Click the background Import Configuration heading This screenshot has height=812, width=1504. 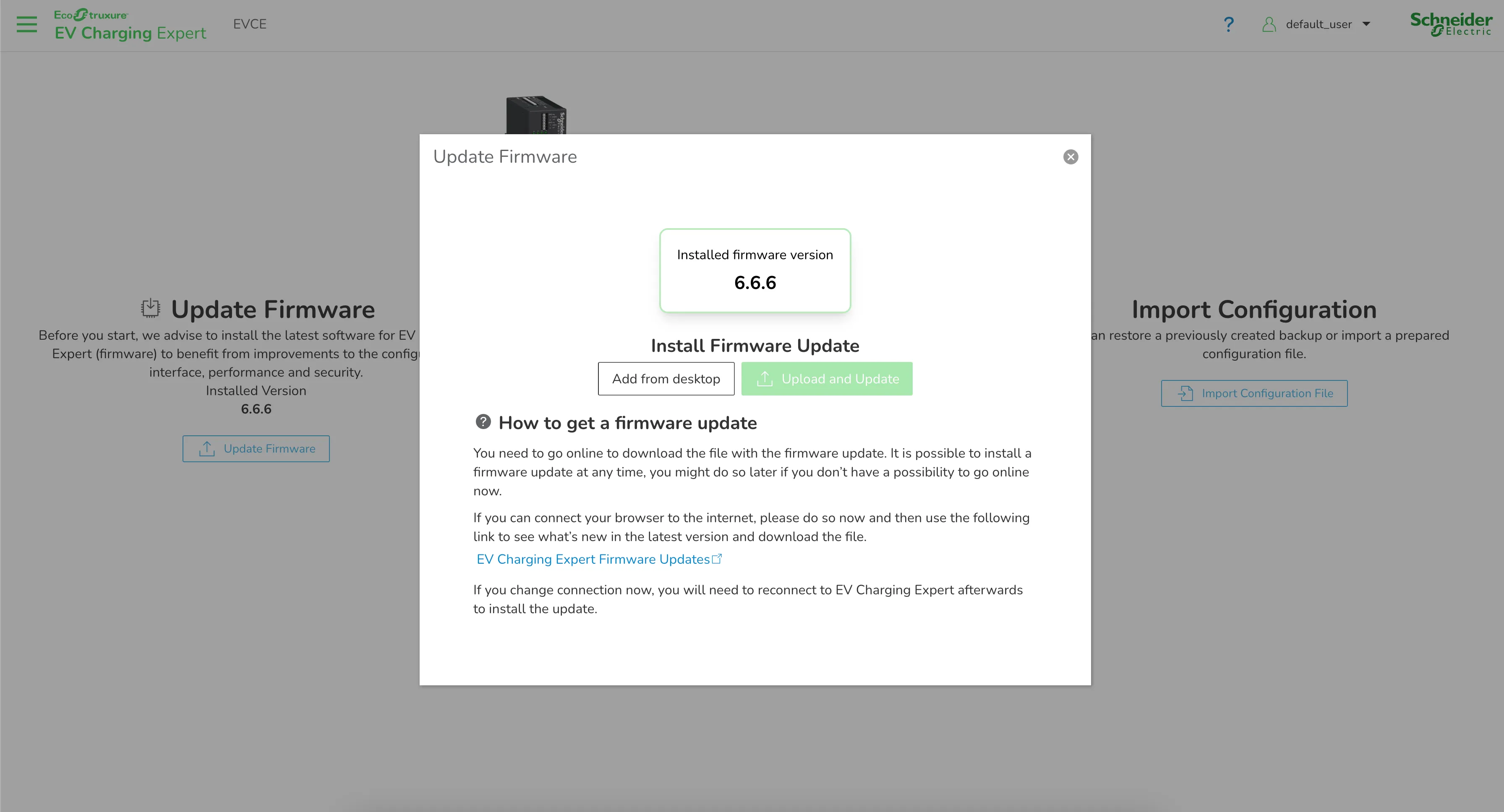[1254, 309]
